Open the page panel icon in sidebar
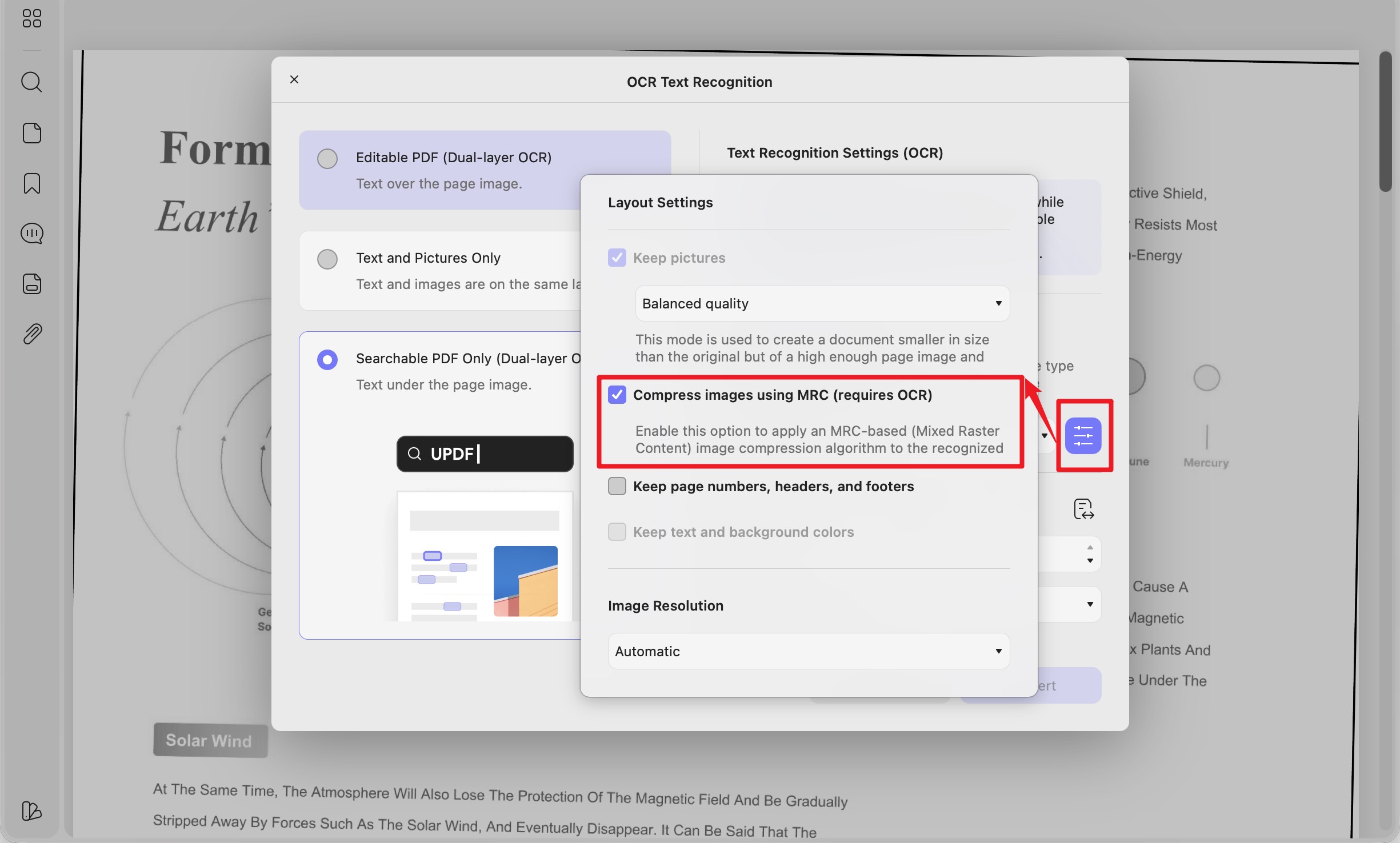 32,133
